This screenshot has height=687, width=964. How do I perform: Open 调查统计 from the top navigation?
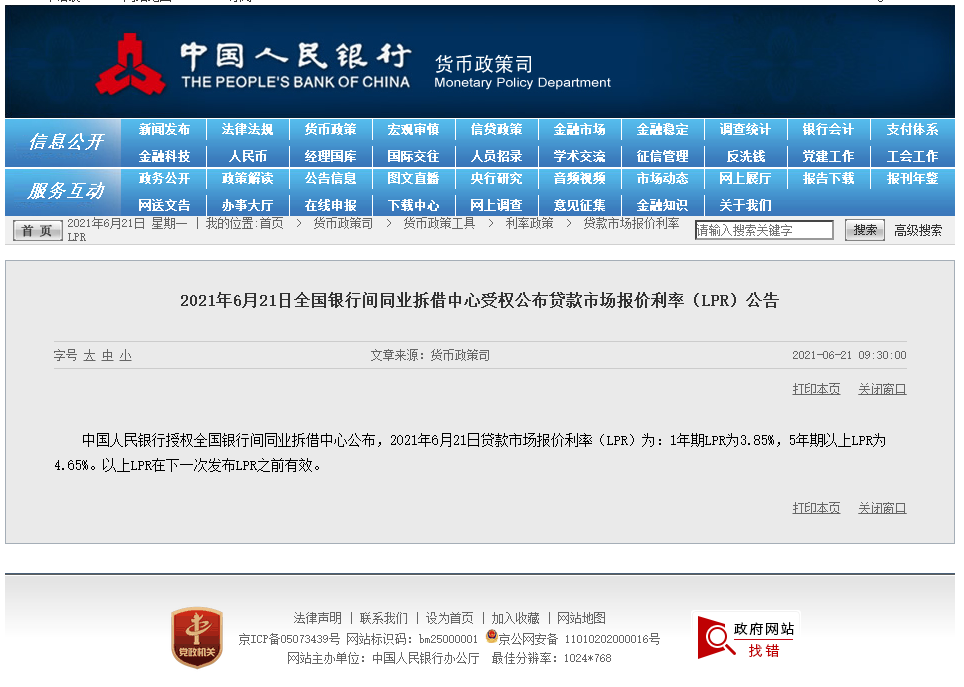[745, 130]
